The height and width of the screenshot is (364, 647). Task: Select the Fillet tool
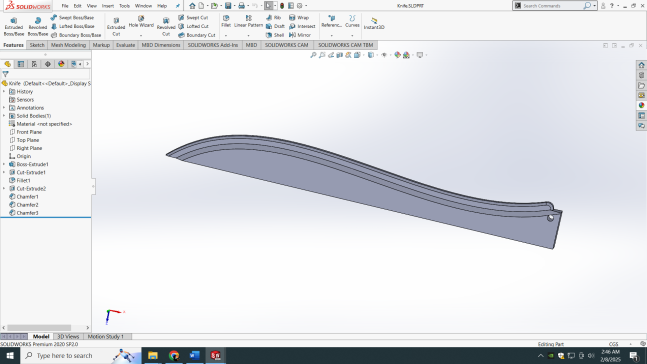pos(226,21)
